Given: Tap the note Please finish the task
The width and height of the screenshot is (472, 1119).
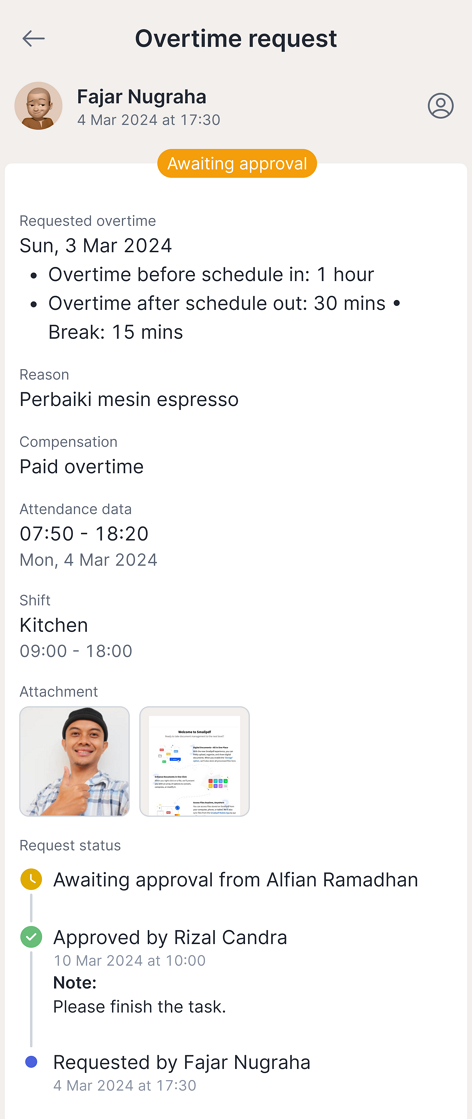Looking at the screenshot, I should [139, 1007].
